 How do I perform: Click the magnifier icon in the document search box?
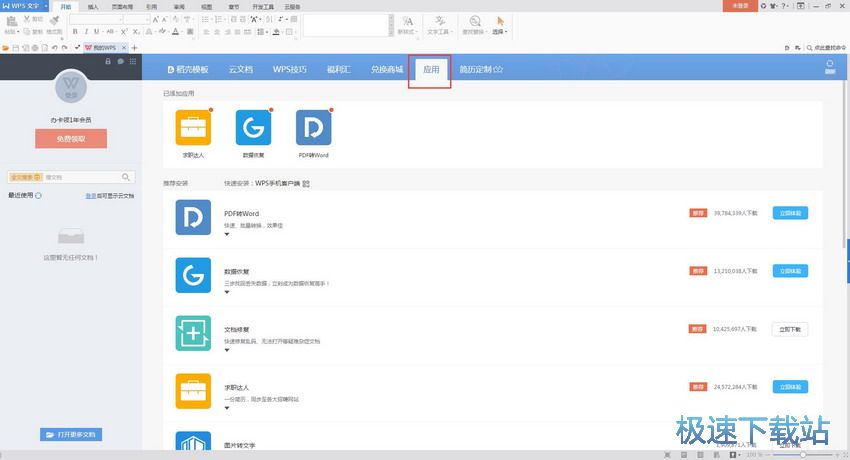[126, 177]
